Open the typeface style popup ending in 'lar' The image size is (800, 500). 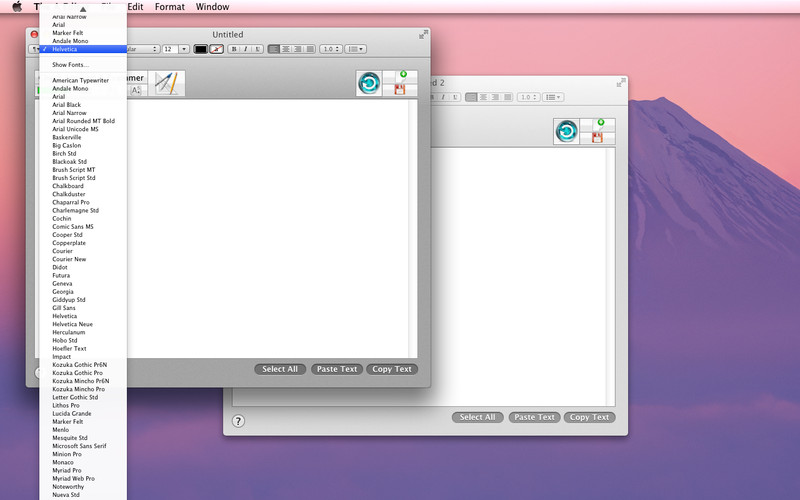pyautogui.click(x=143, y=49)
